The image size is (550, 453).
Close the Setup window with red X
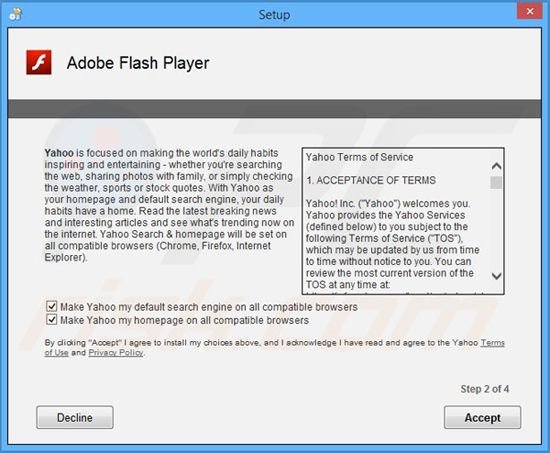(x=530, y=12)
